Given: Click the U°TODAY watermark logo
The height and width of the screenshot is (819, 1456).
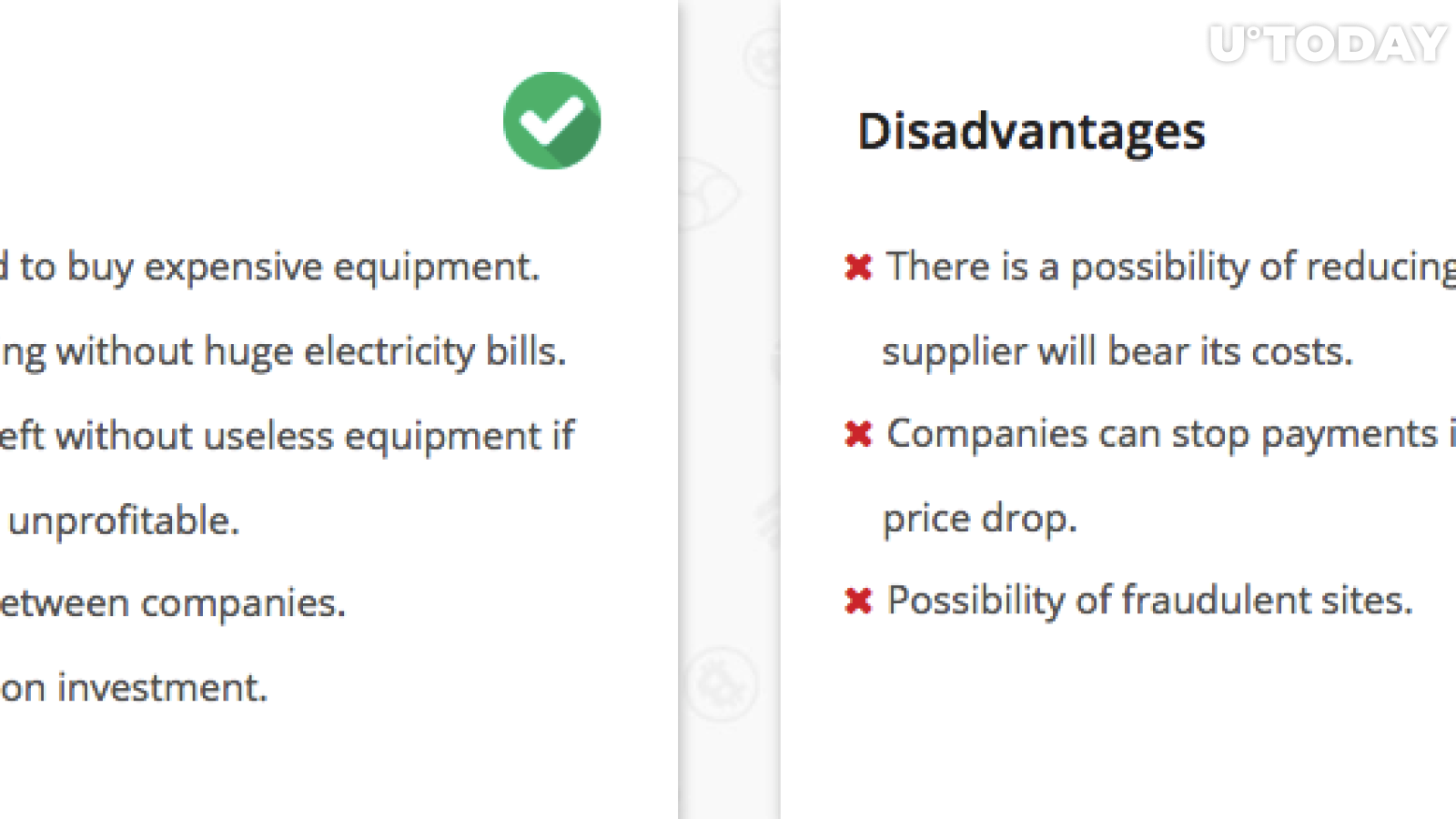Looking at the screenshot, I should [x=1328, y=44].
